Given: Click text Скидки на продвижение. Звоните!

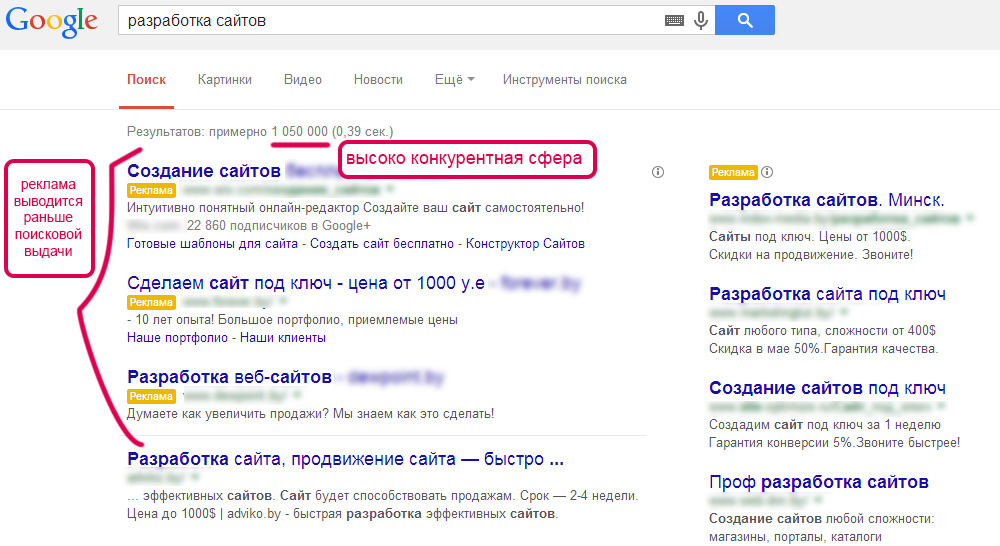Looking at the screenshot, I should [811, 255].
